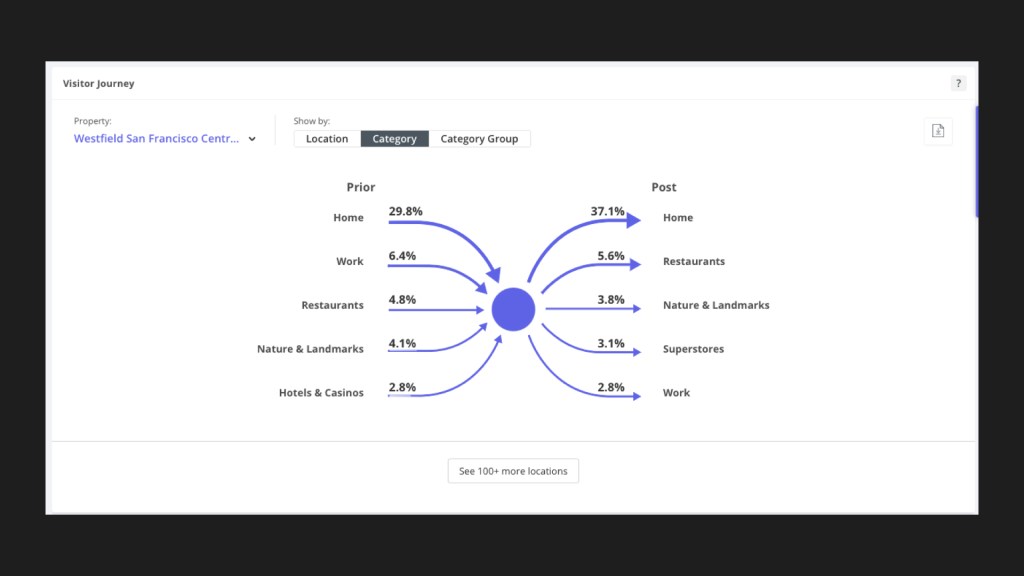Click the vertical scrollbar on right
Viewport: 1024px width, 576px height.
(976, 160)
